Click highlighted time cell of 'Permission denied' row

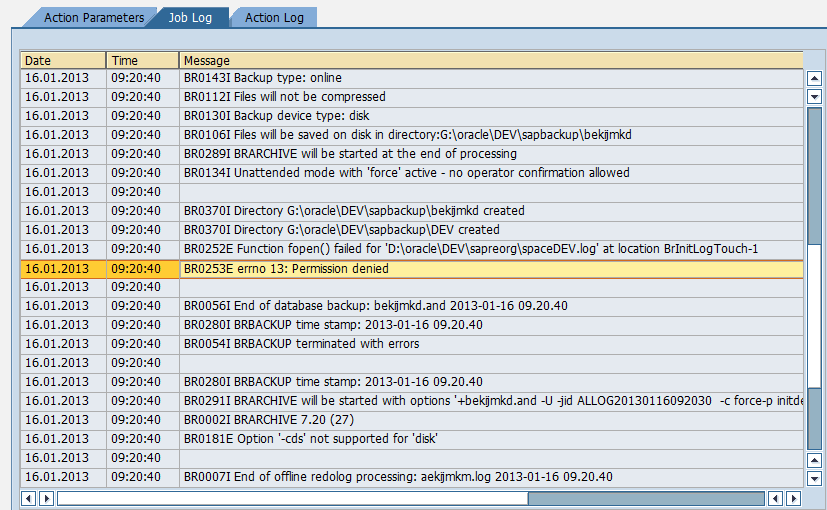pyautogui.click(x=143, y=269)
